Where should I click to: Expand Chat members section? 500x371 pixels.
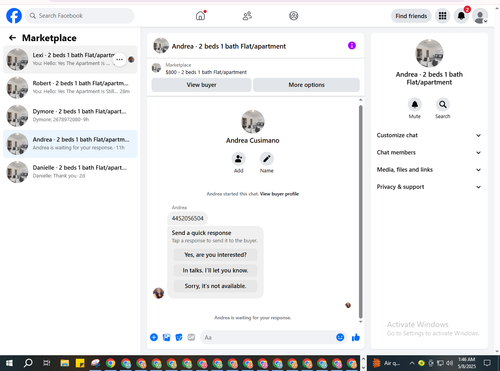[x=429, y=153]
